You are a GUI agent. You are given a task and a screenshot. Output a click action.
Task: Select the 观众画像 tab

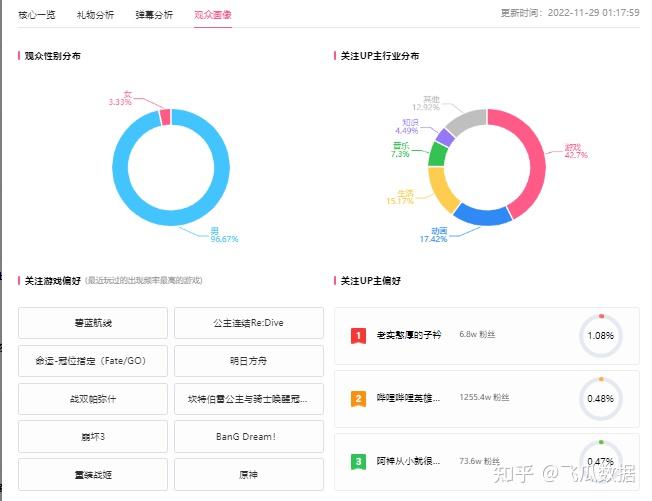tap(212, 15)
